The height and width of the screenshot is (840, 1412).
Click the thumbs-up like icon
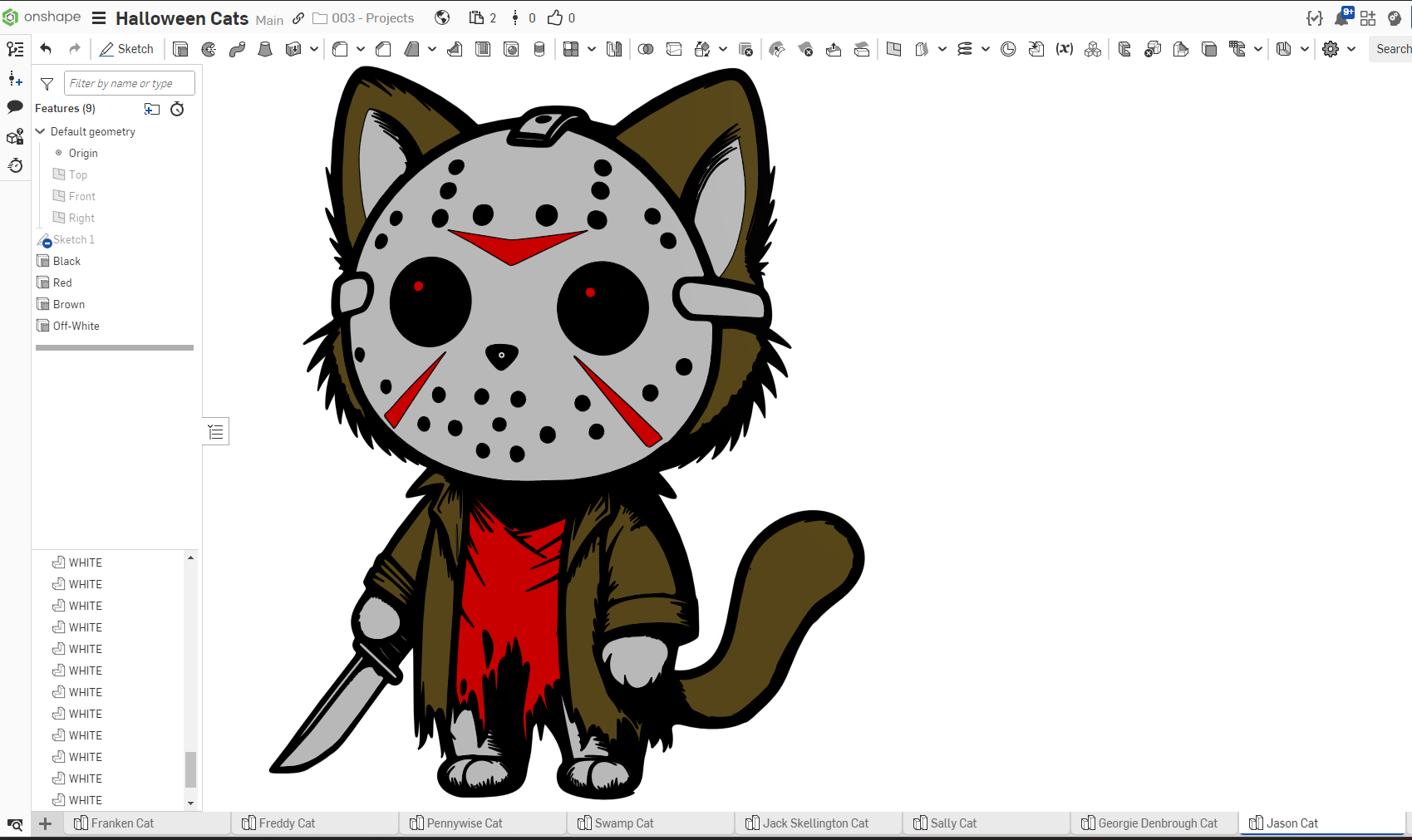[555, 17]
